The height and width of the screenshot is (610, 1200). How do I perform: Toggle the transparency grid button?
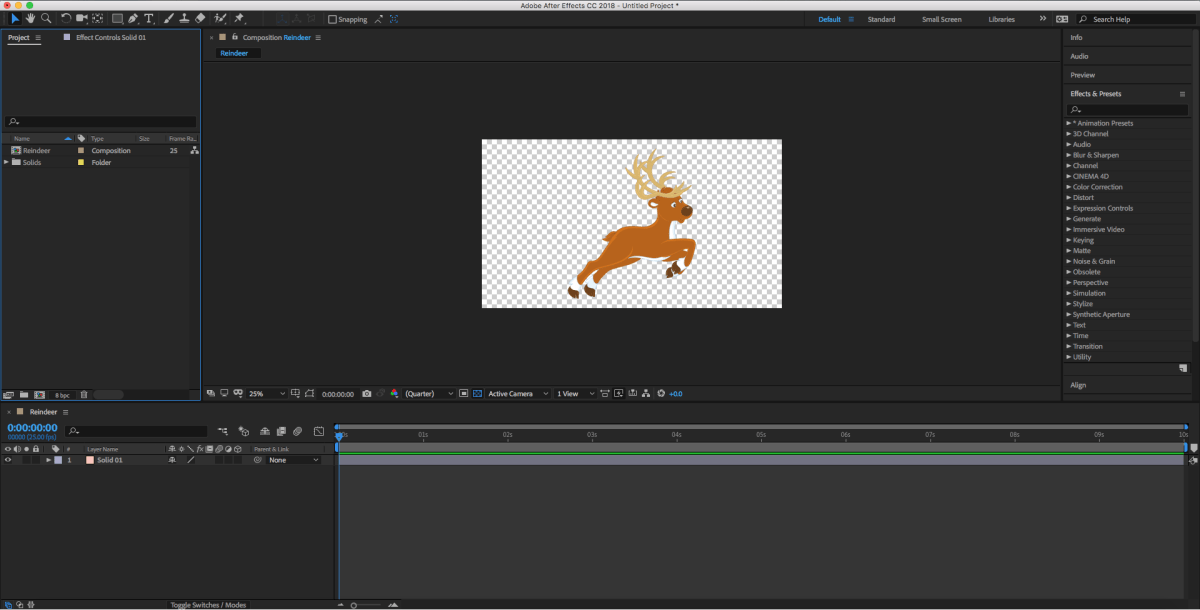pyautogui.click(x=477, y=394)
